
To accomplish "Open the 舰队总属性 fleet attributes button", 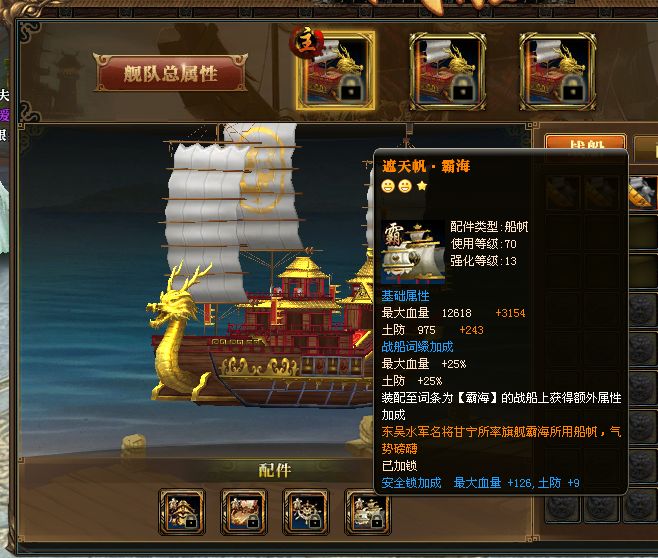I will click(170, 73).
